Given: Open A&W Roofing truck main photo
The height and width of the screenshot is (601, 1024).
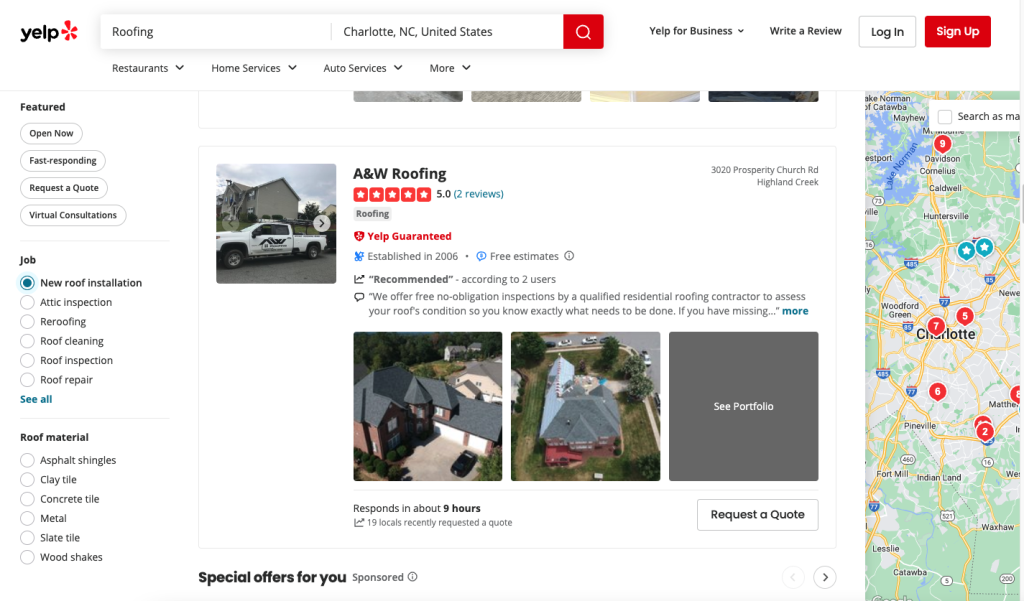Looking at the screenshot, I should (x=276, y=223).
